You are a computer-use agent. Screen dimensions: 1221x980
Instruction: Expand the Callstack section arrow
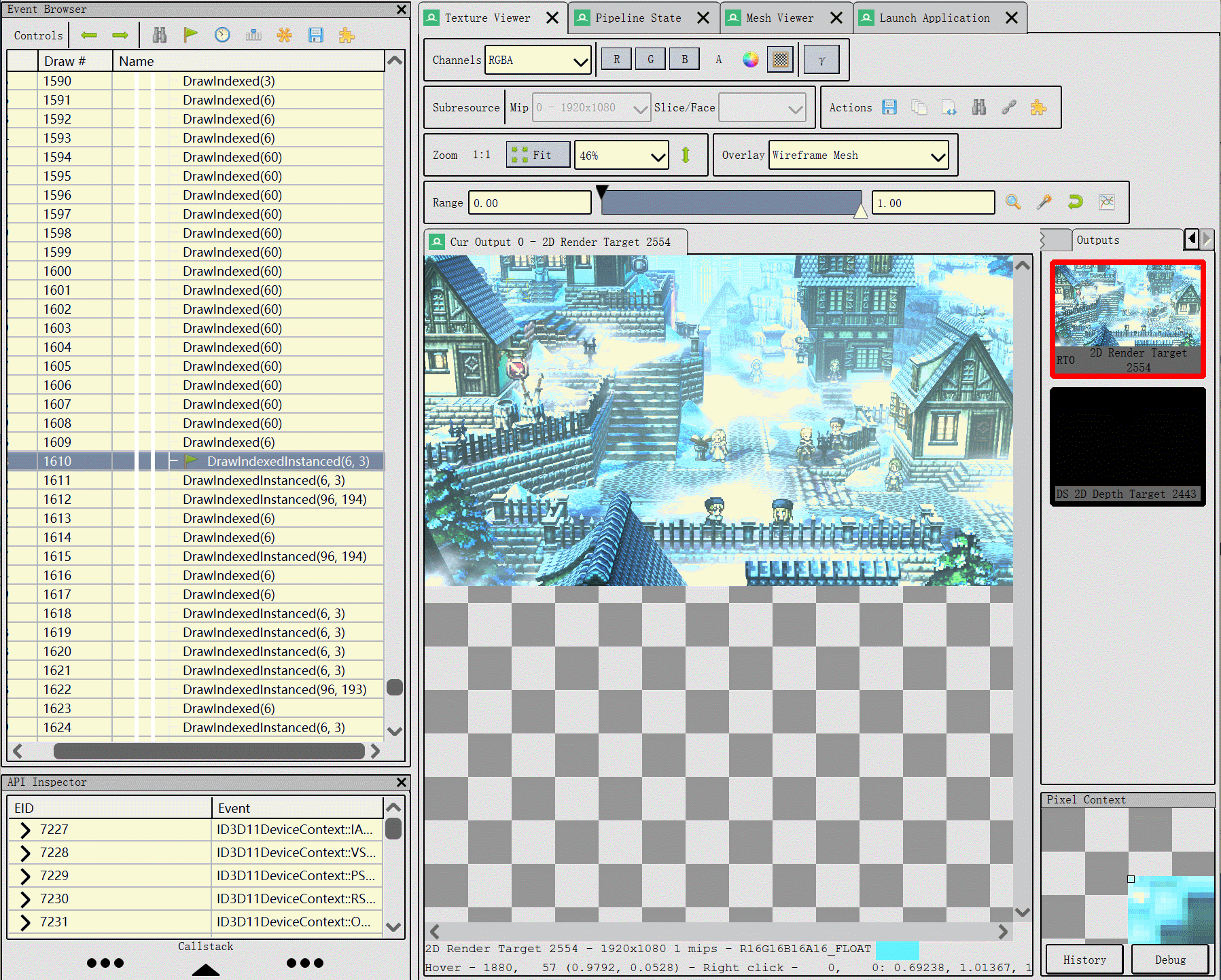pos(206,969)
